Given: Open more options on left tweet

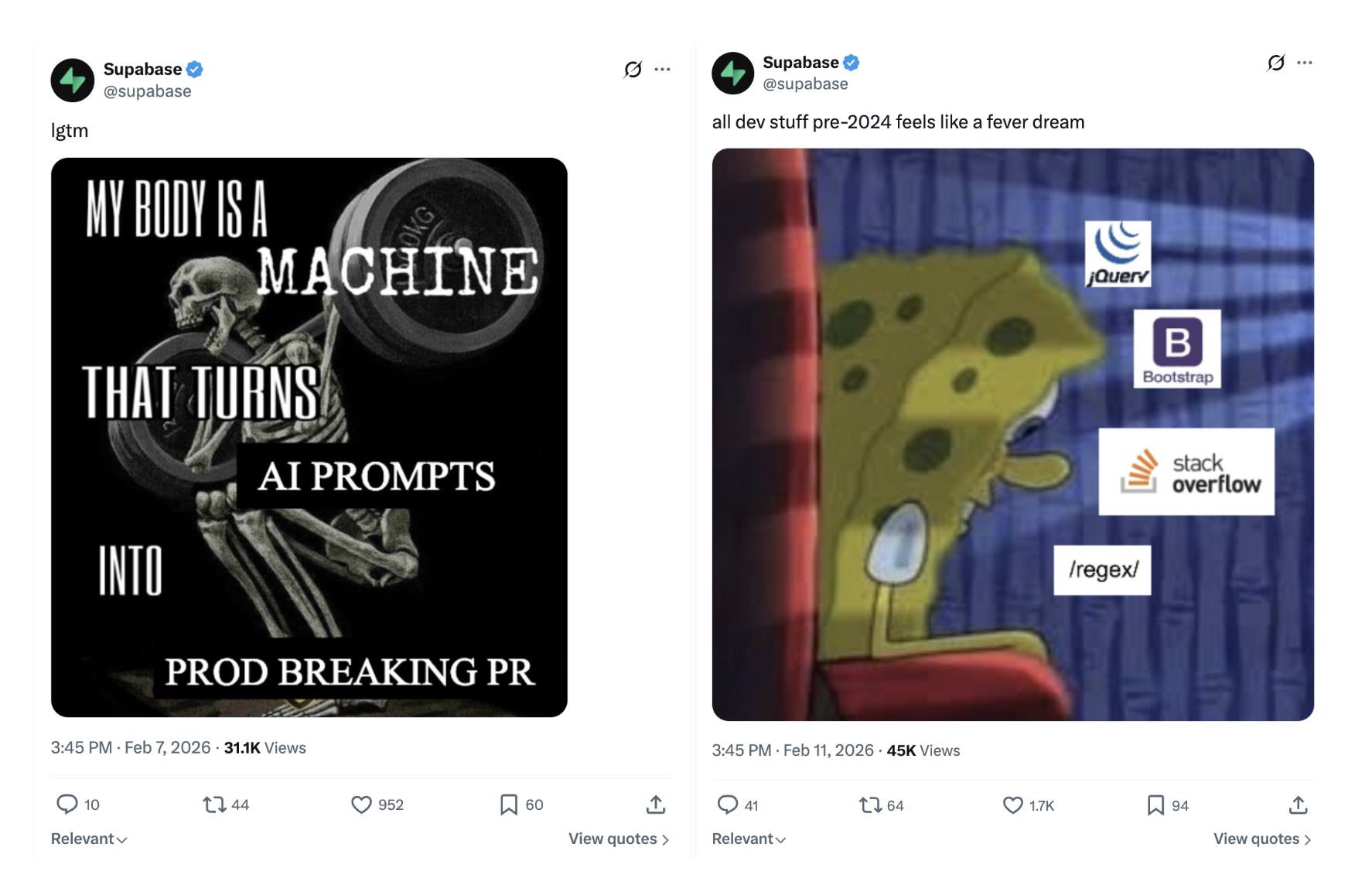Looking at the screenshot, I should coord(663,70).
